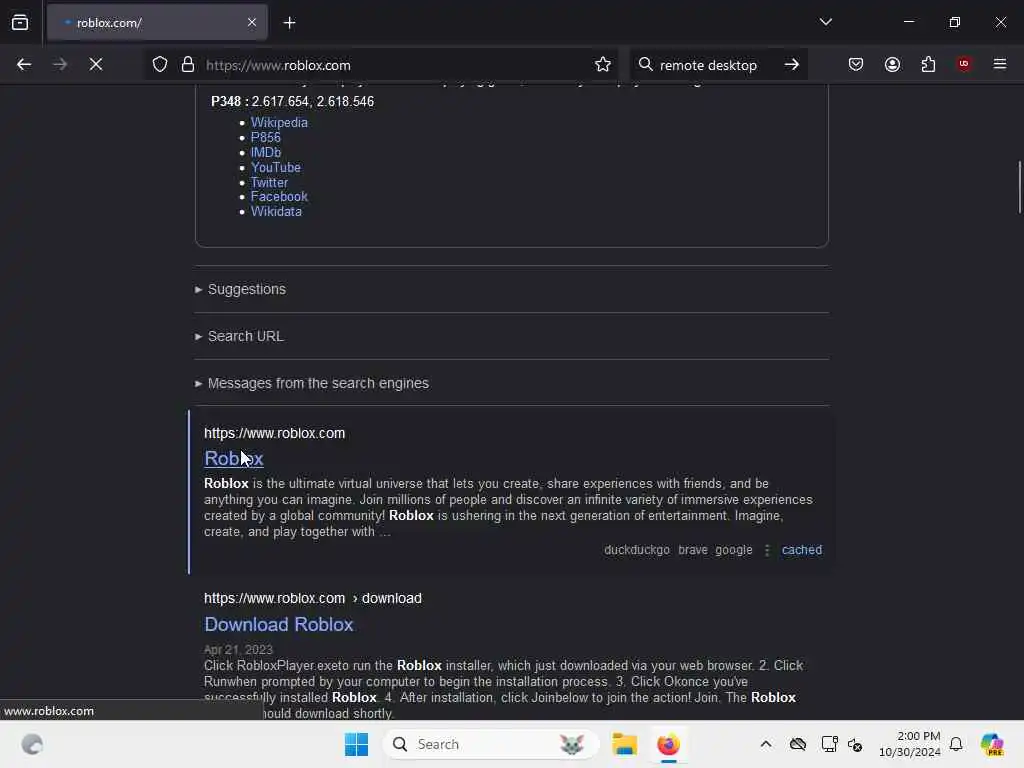Open Firefox account icon
Viewport: 1024px width, 768px height.
892,64
